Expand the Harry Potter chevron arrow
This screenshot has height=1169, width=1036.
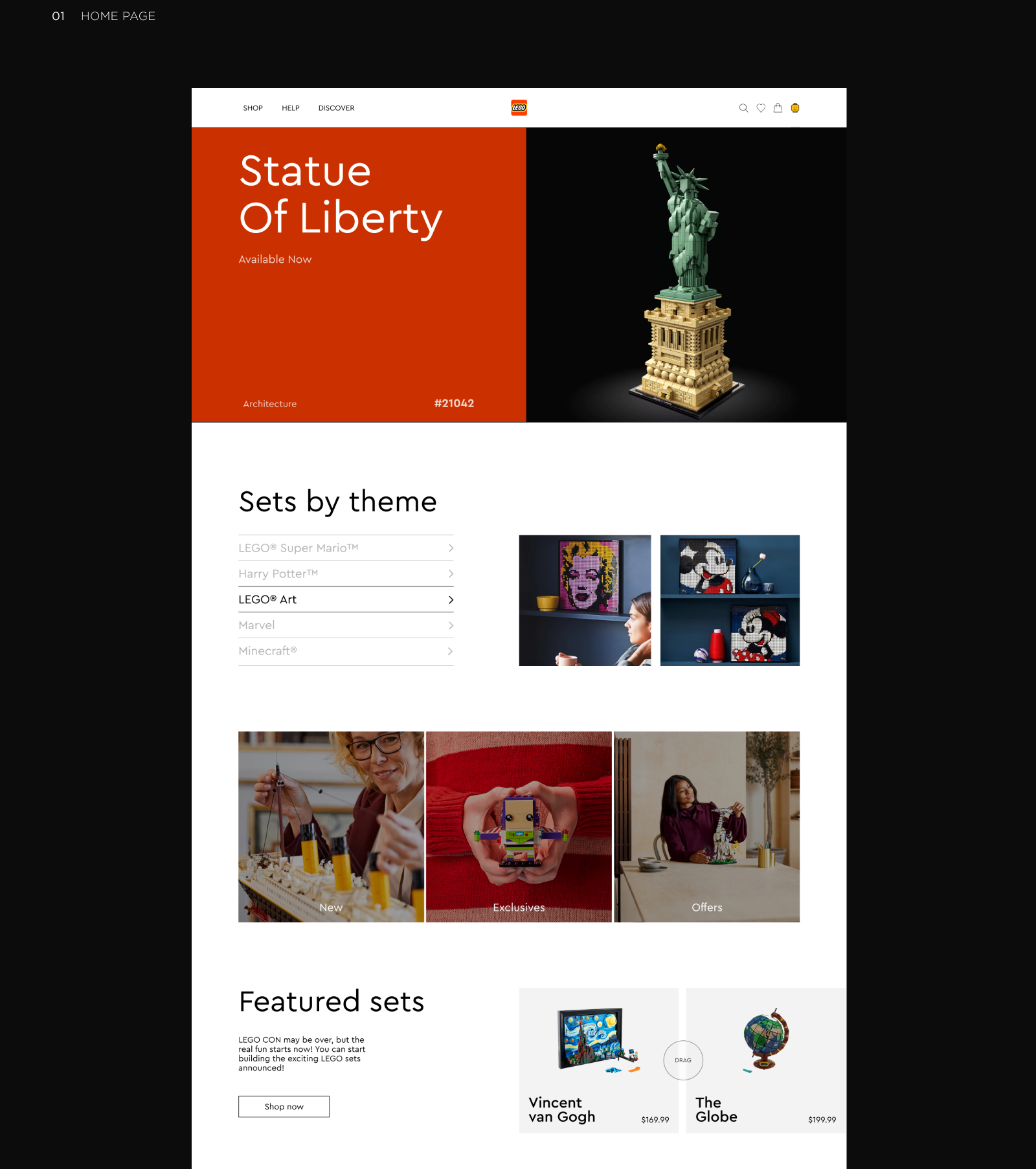coord(451,574)
